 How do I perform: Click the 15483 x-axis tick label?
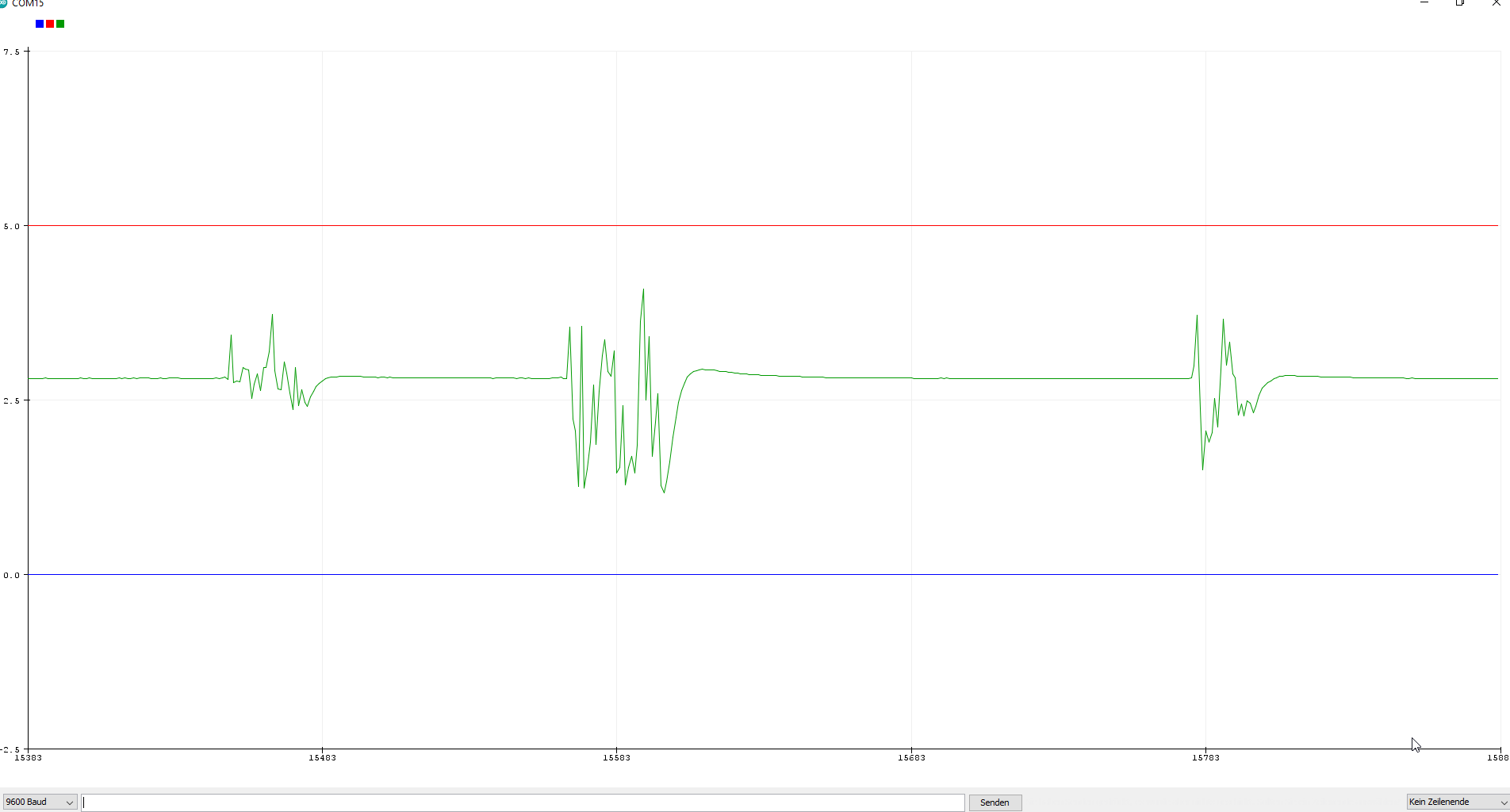[x=322, y=757]
